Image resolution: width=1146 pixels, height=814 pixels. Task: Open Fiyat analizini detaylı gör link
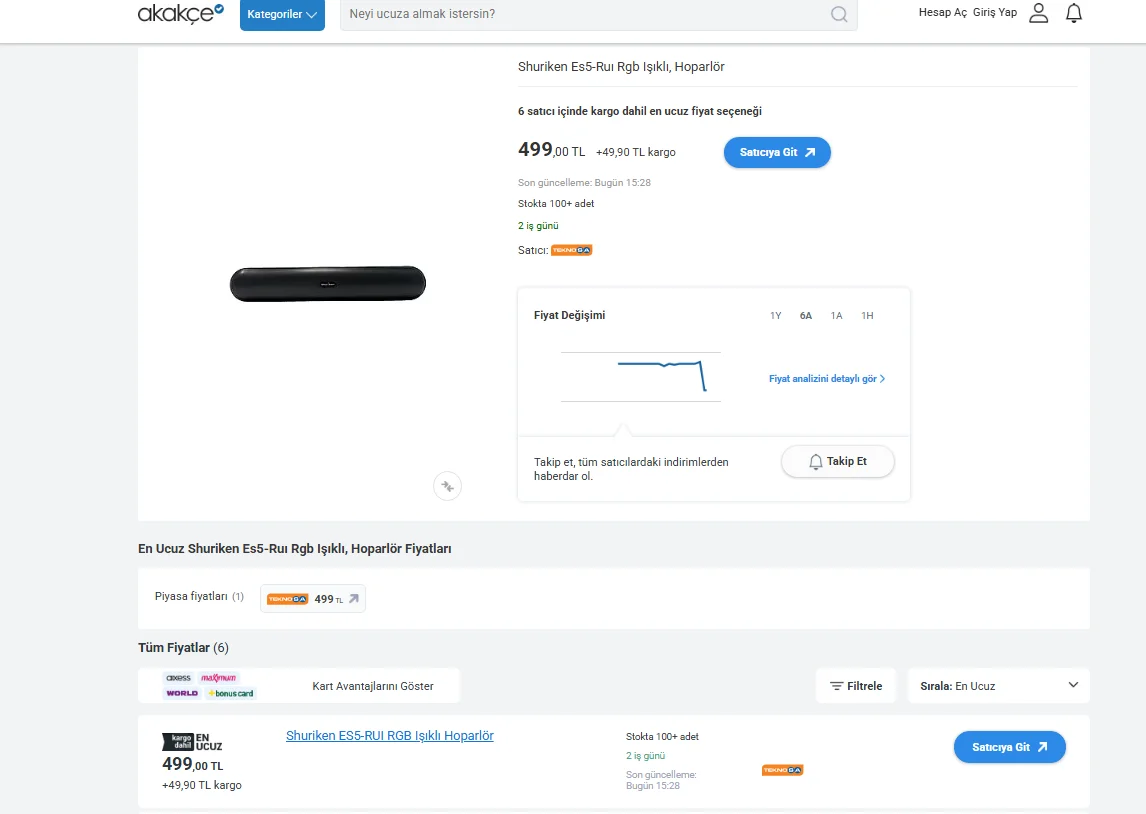point(827,379)
